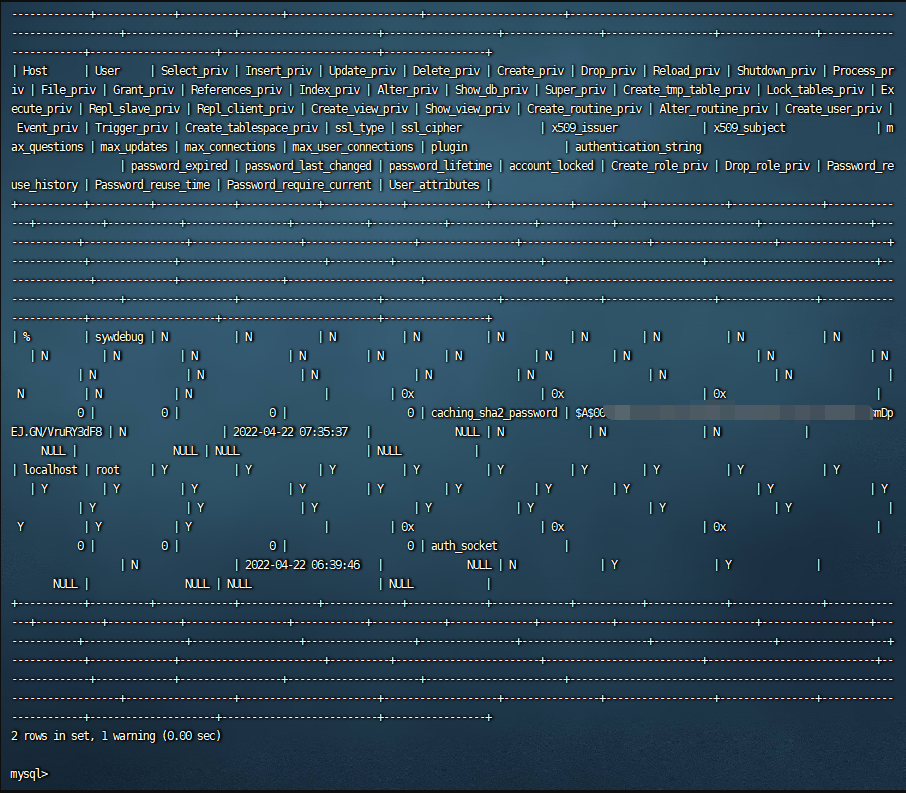Select the 'Create_view_priv' column header
The width and height of the screenshot is (906, 793).
(x=359, y=109)
